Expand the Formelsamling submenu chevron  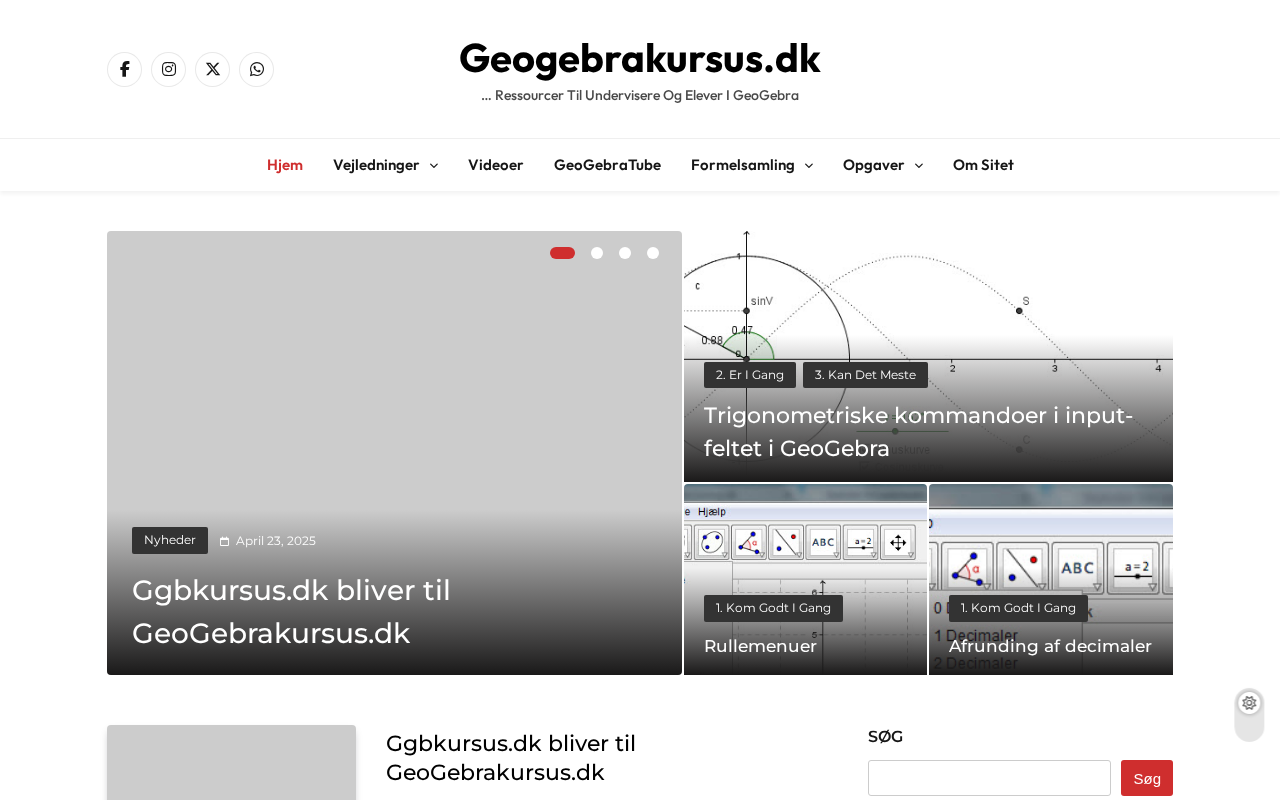point(808,165)
